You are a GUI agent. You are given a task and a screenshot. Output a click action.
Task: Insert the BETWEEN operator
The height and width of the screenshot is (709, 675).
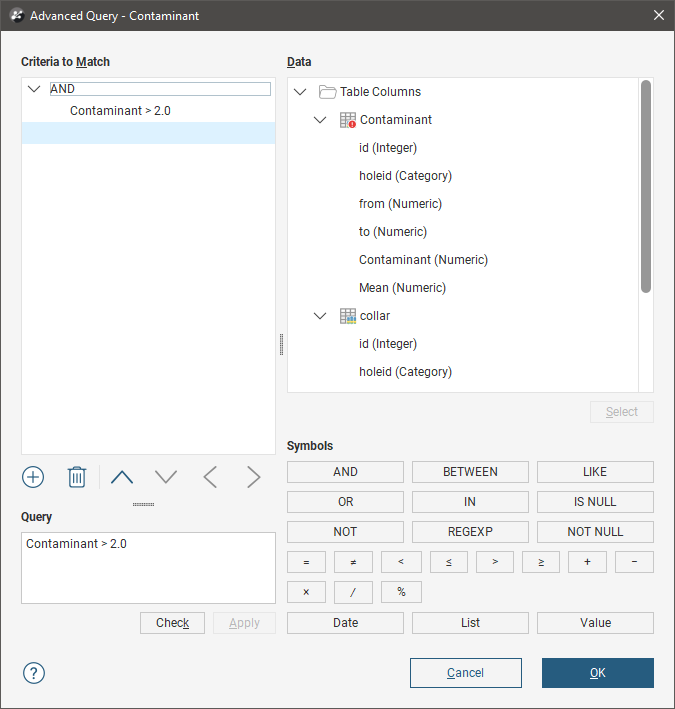tap(470, 472)
